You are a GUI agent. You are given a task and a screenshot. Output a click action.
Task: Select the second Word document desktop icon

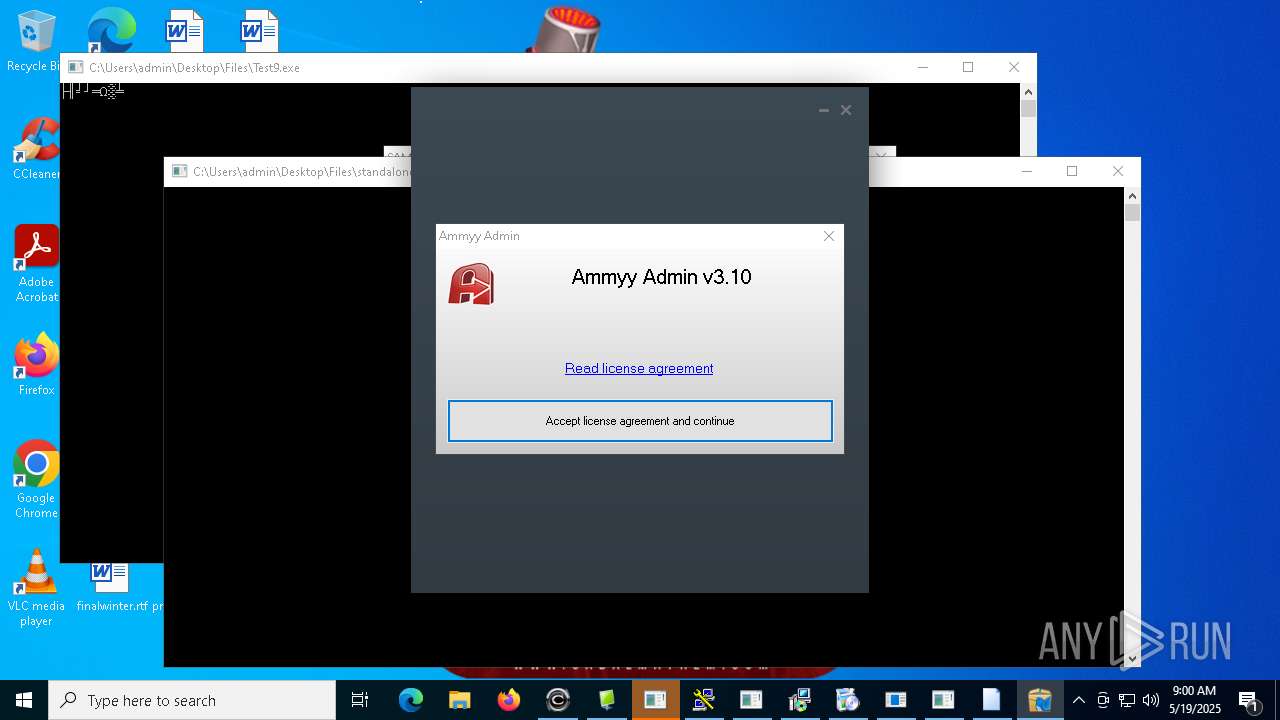click(x=259, y=30)
